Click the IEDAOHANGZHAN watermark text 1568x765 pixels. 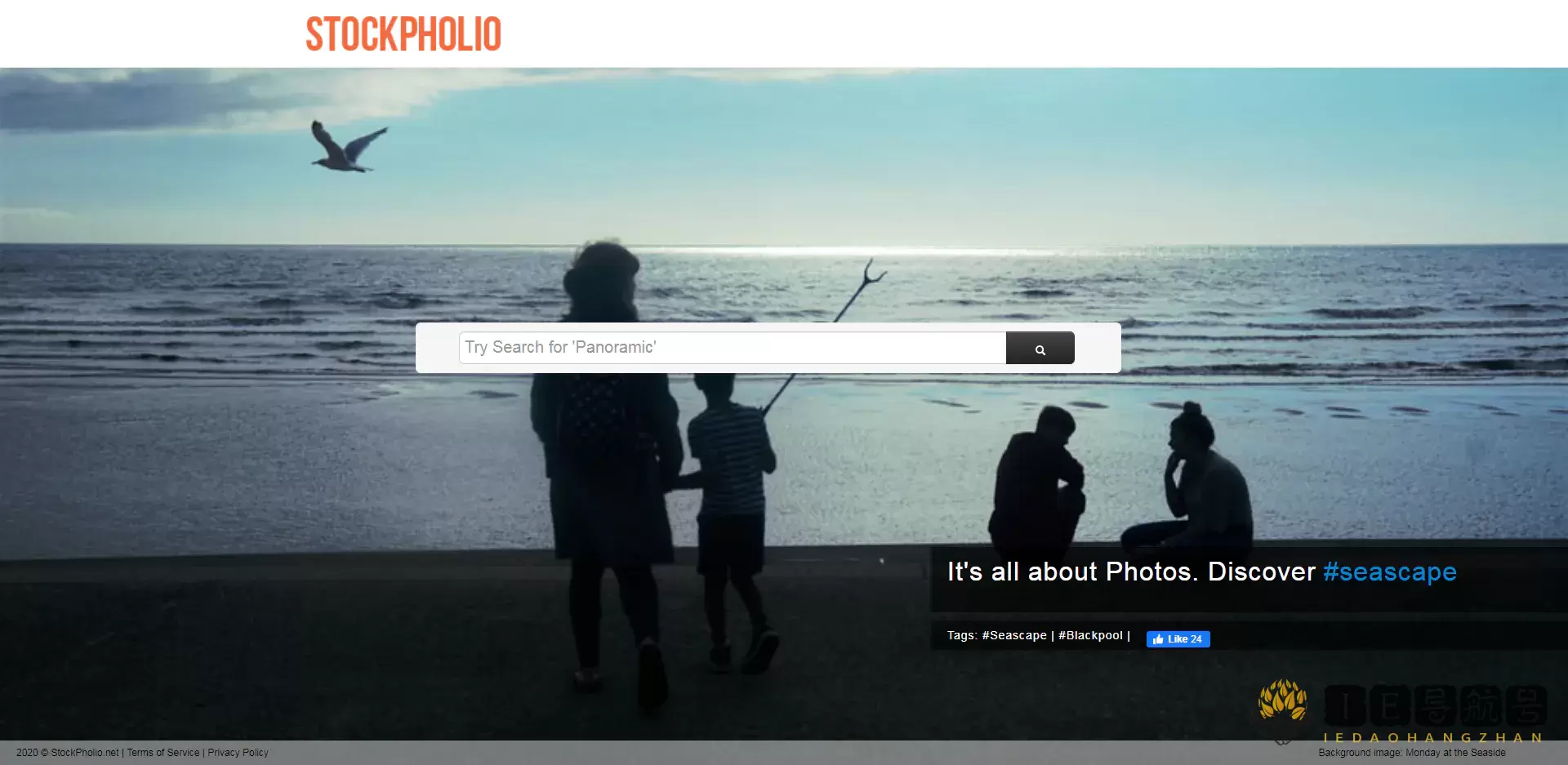(1432, 737)
